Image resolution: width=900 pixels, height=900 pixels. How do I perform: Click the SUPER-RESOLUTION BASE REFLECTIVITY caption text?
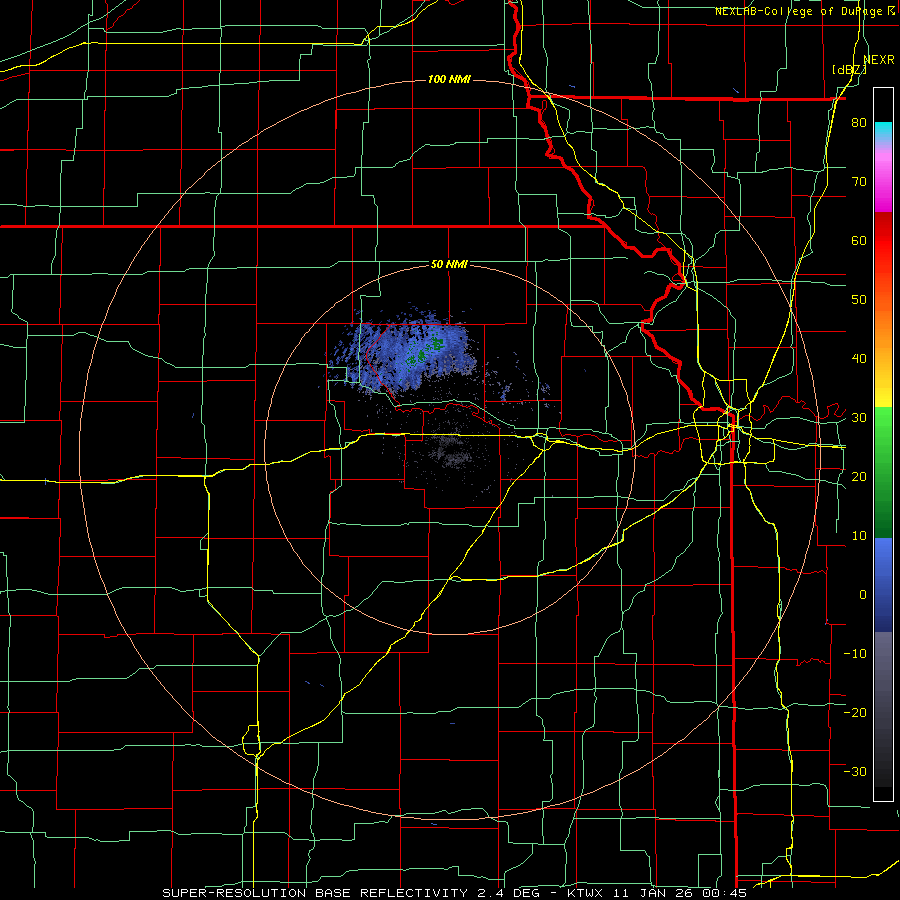point(314,893)
